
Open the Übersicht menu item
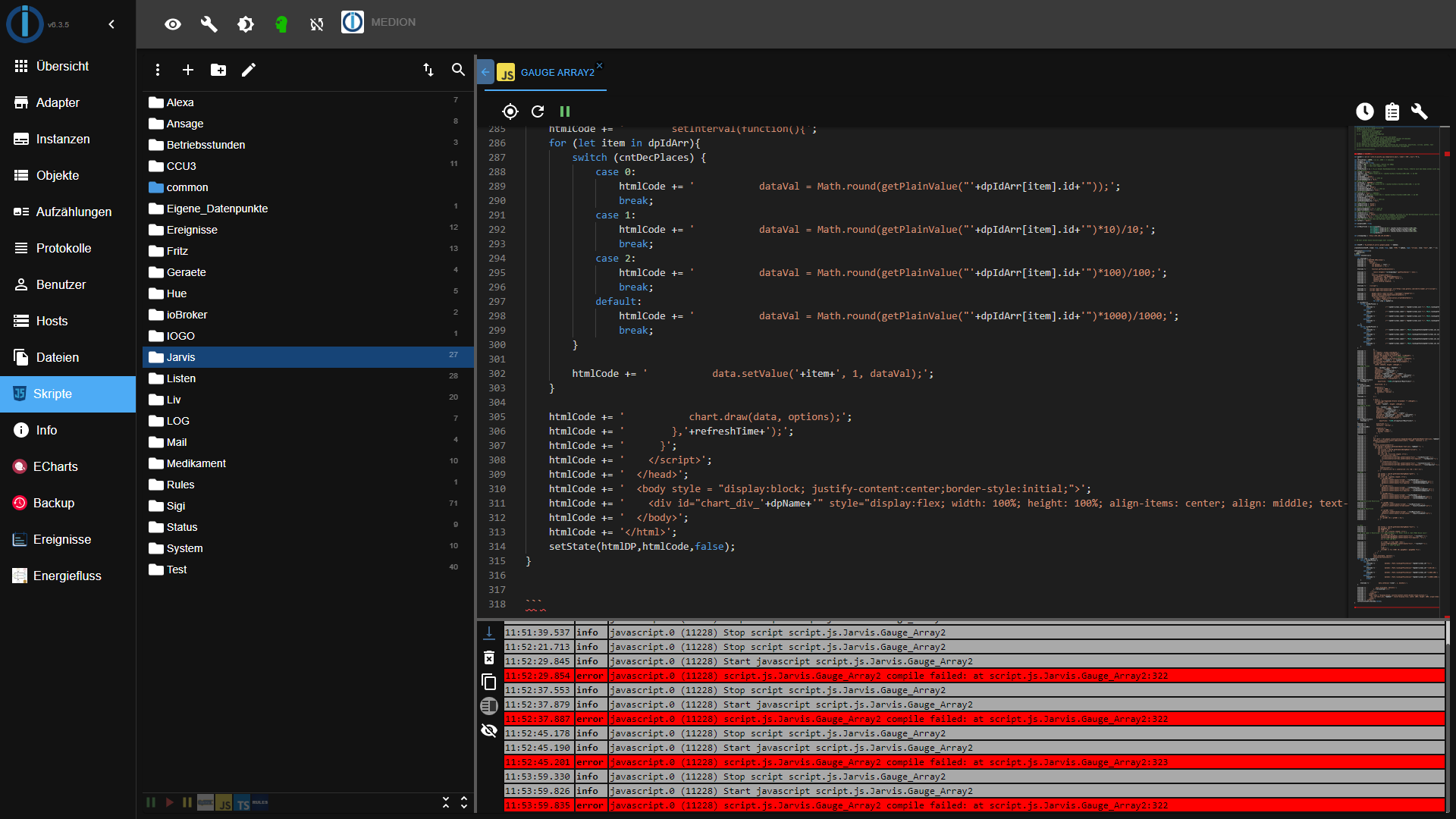click(x=68, y=66)
